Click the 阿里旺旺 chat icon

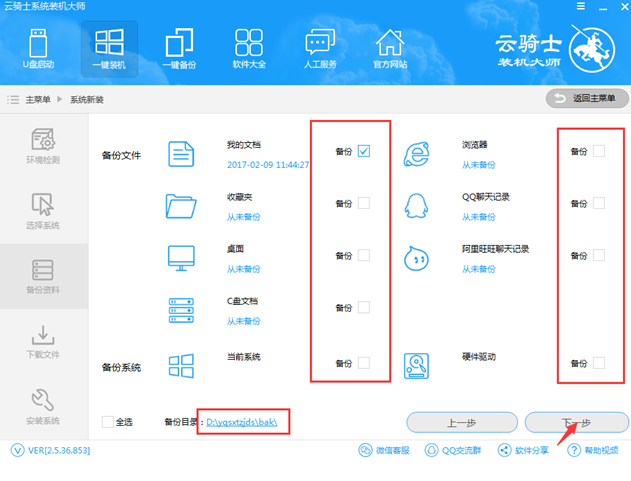click(416, 258)
